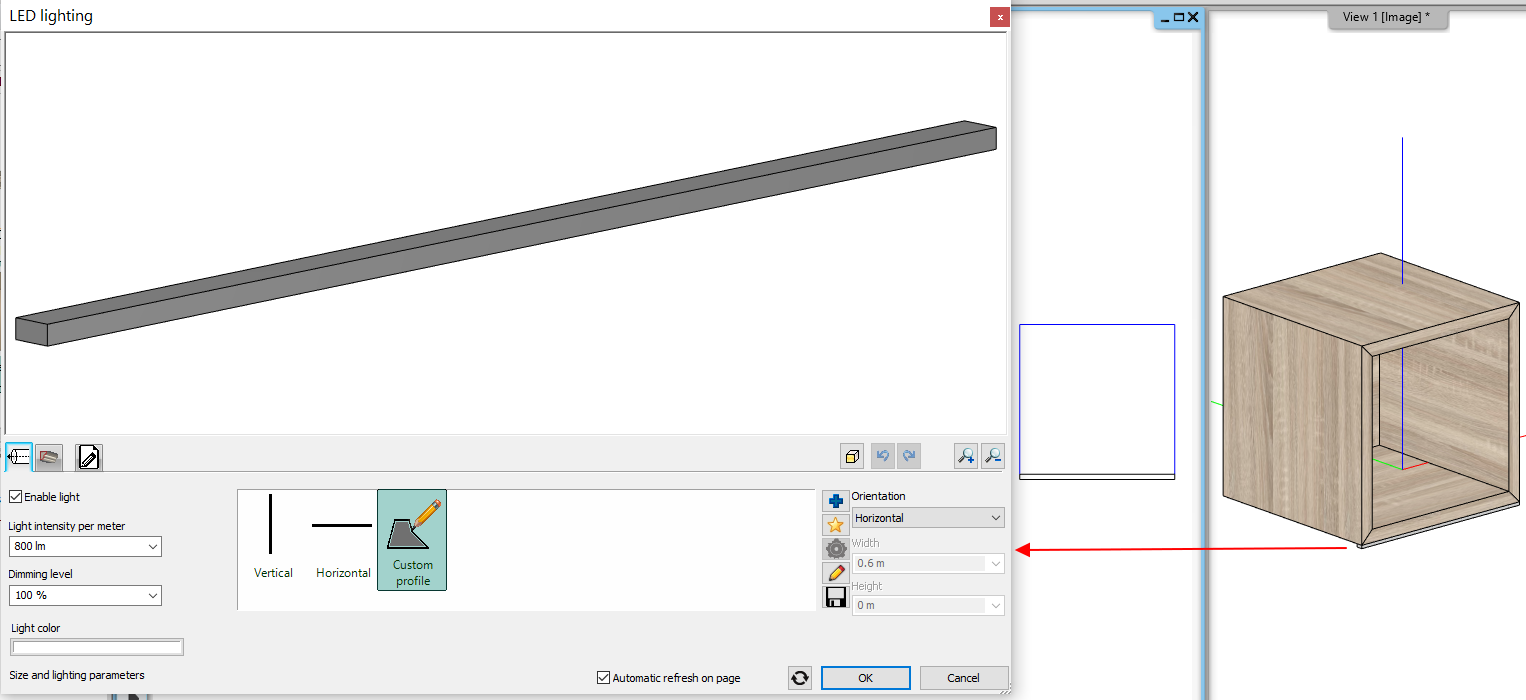Click the "Light intensity per meter" label
Image resolution: width=1526 pixels, height=700 pixels.
tap(67, 526)
